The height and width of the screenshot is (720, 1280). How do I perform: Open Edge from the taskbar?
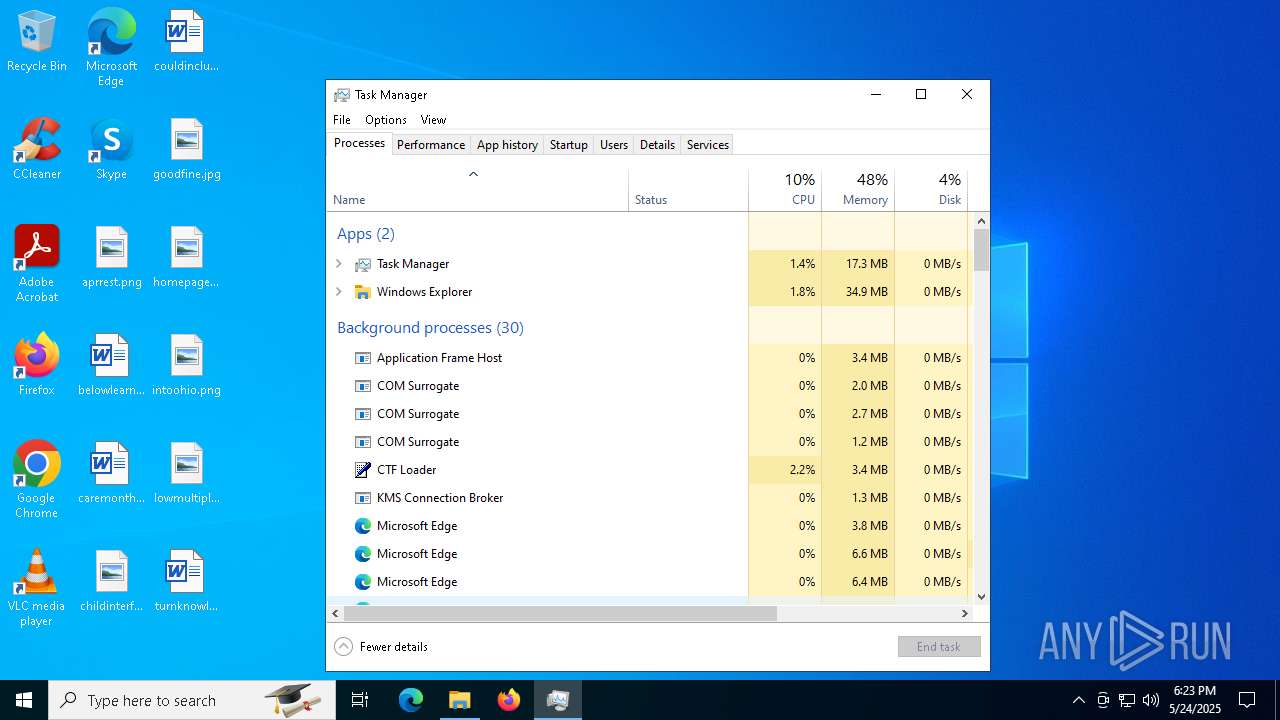tap(411, 700)
